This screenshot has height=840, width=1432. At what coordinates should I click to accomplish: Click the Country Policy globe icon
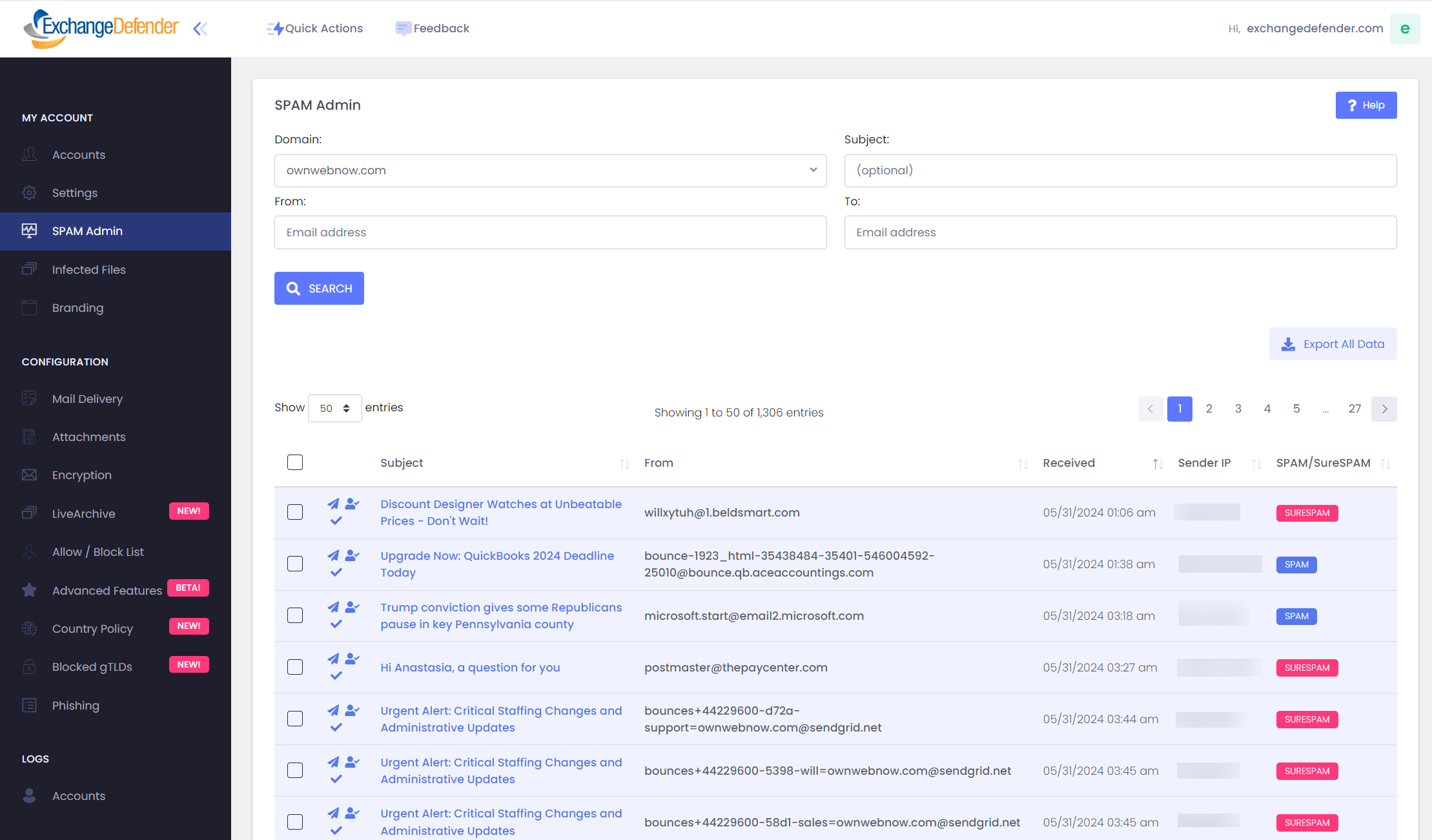coord(29,628)
